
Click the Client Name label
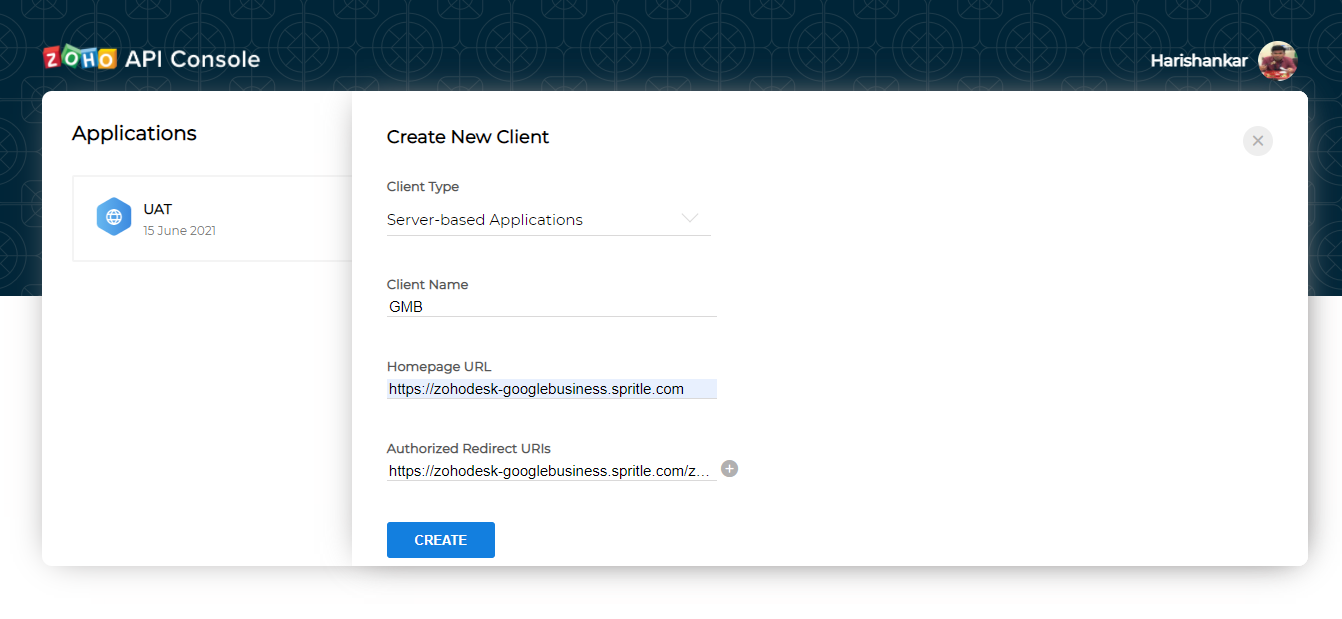coord(428,285)
